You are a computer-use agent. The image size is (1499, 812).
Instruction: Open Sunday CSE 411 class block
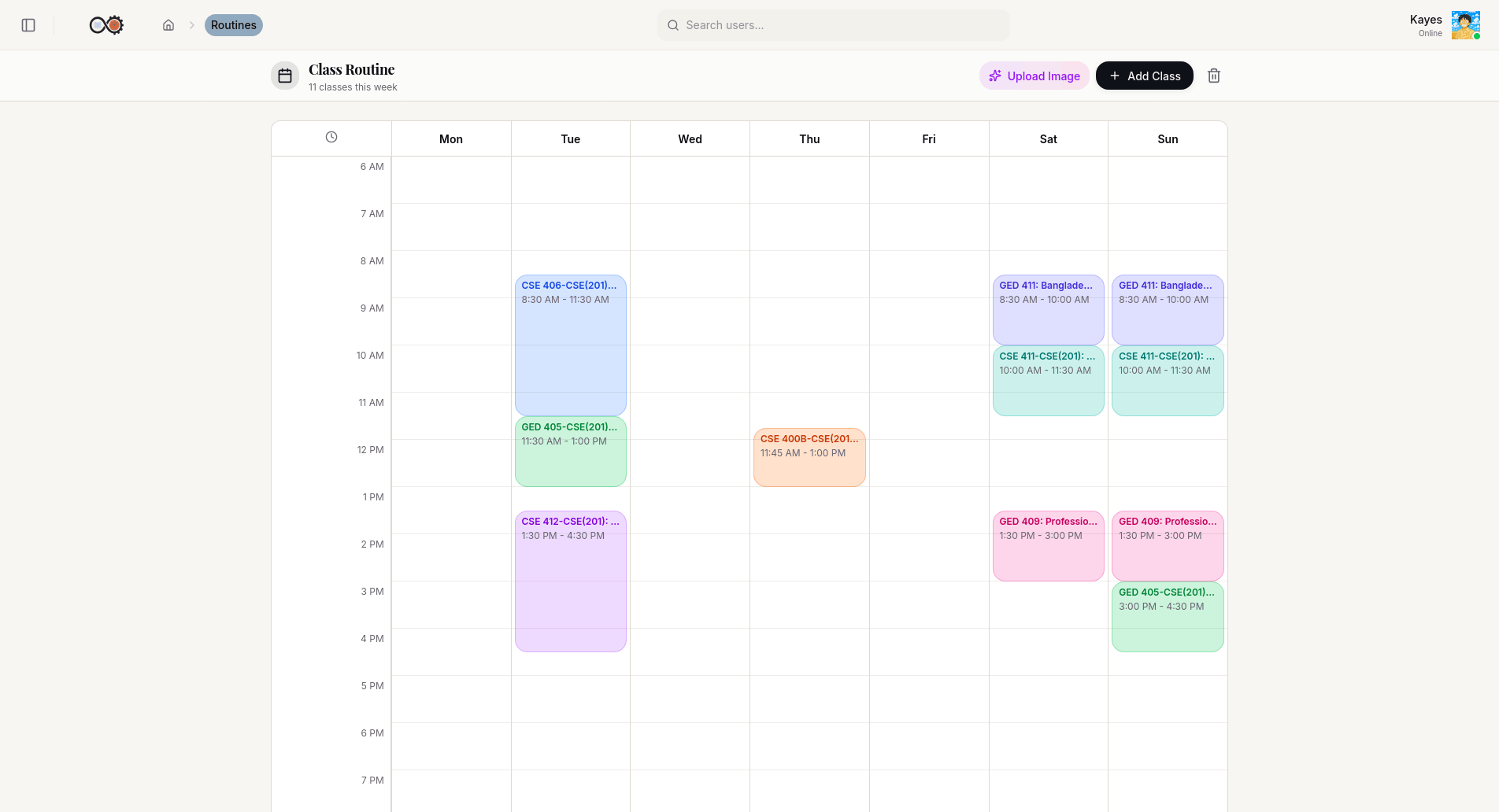1168,381
